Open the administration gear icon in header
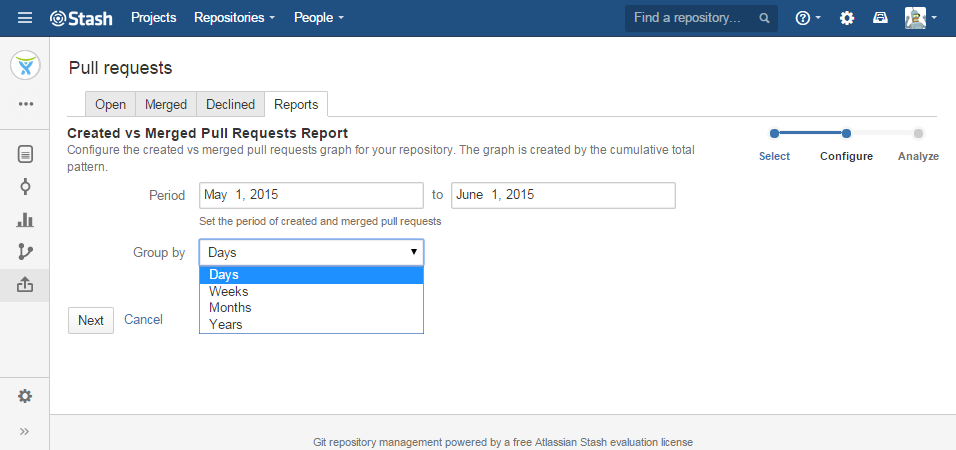 coord(847,18)
